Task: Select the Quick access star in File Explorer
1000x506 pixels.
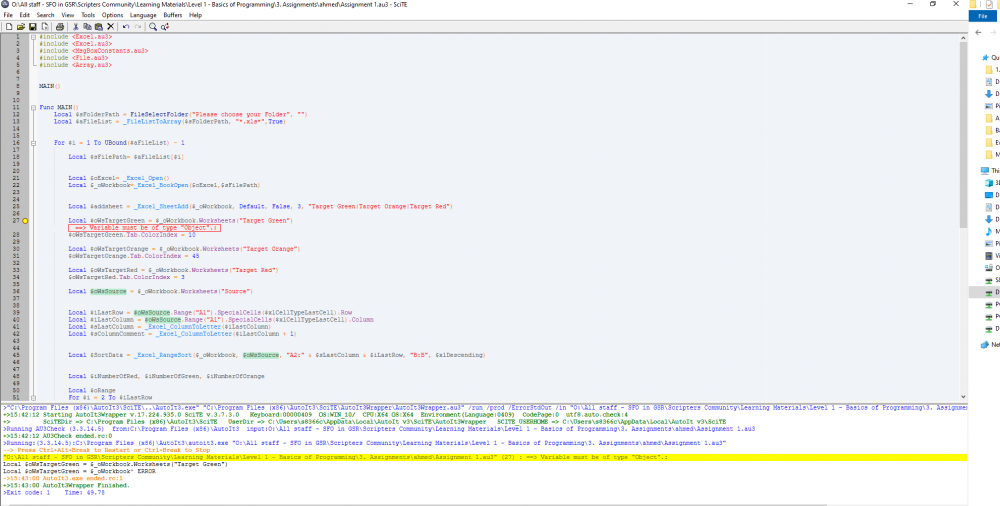Action: pyautogui.click(x=985, y=57)
